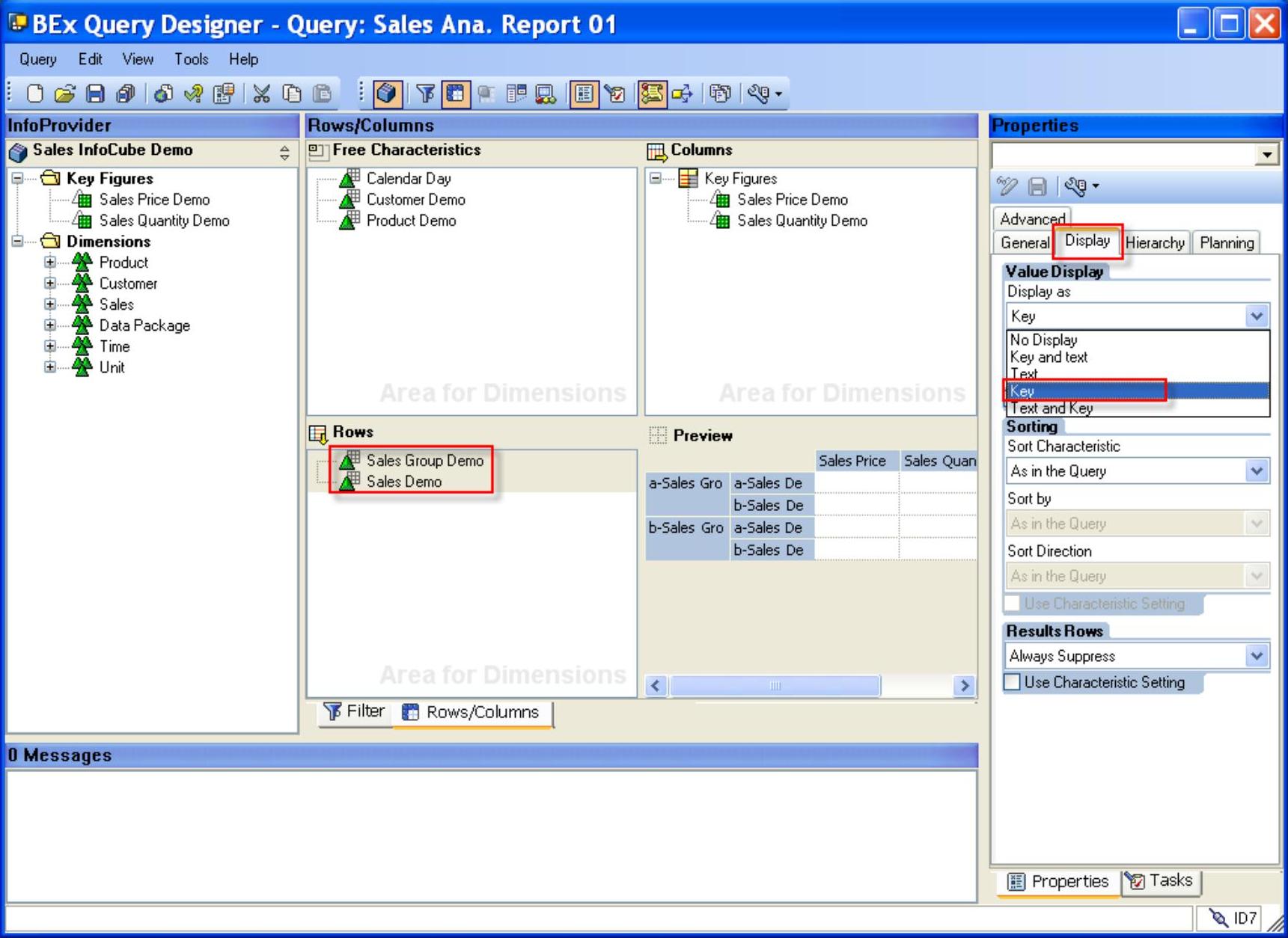Image resolution: width=1288 pixels, height=938 pixels.
Task: Collapse Key Figures structure in Columns
Action: [x=656, y=179]
